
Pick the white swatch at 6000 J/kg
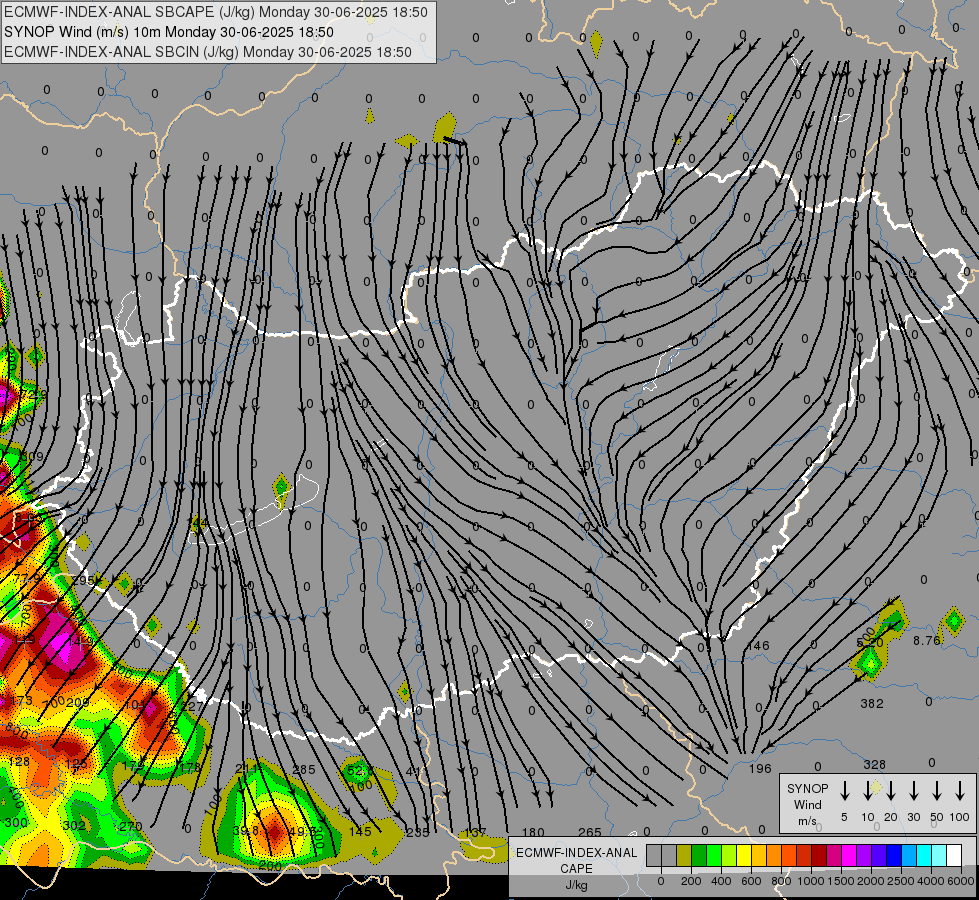click(954, 855)
